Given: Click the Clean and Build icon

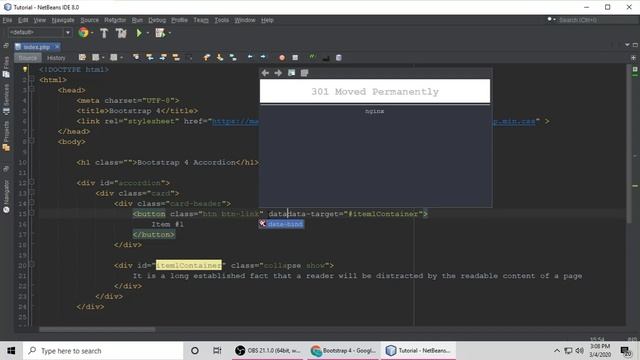Looking at the screenshot, I should click(121, 33).
